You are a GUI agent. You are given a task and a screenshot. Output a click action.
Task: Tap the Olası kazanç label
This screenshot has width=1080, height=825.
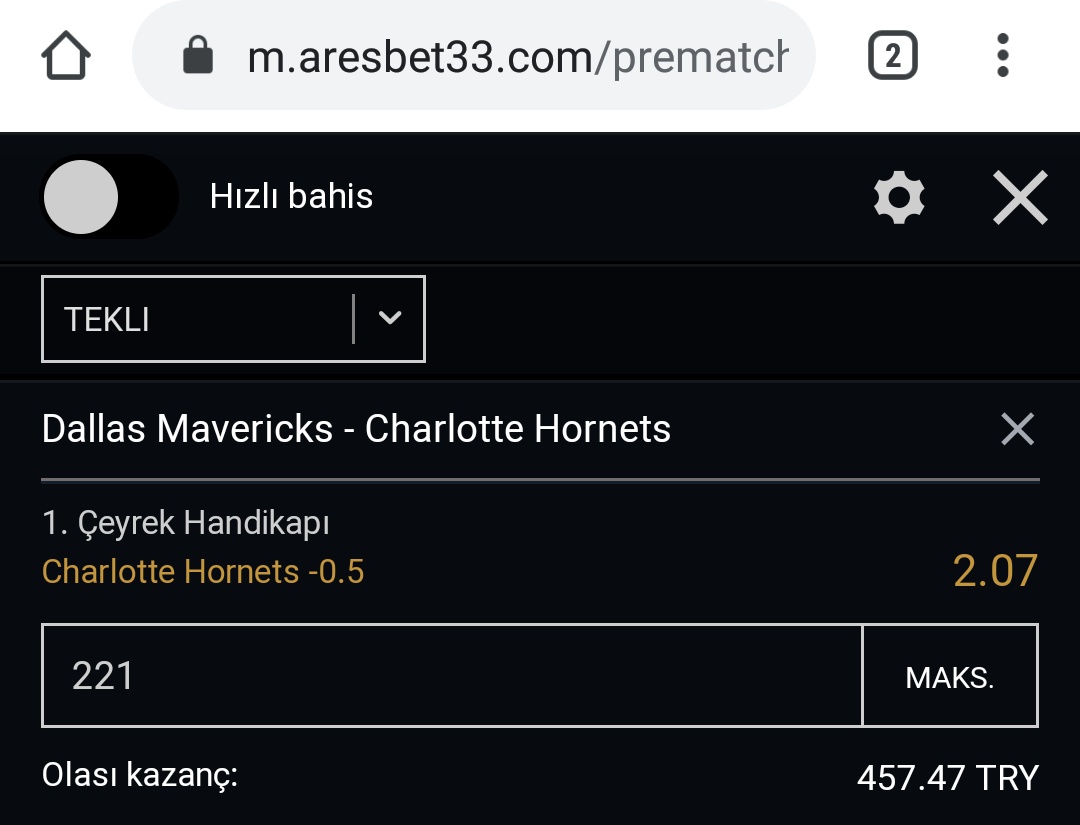140,775
